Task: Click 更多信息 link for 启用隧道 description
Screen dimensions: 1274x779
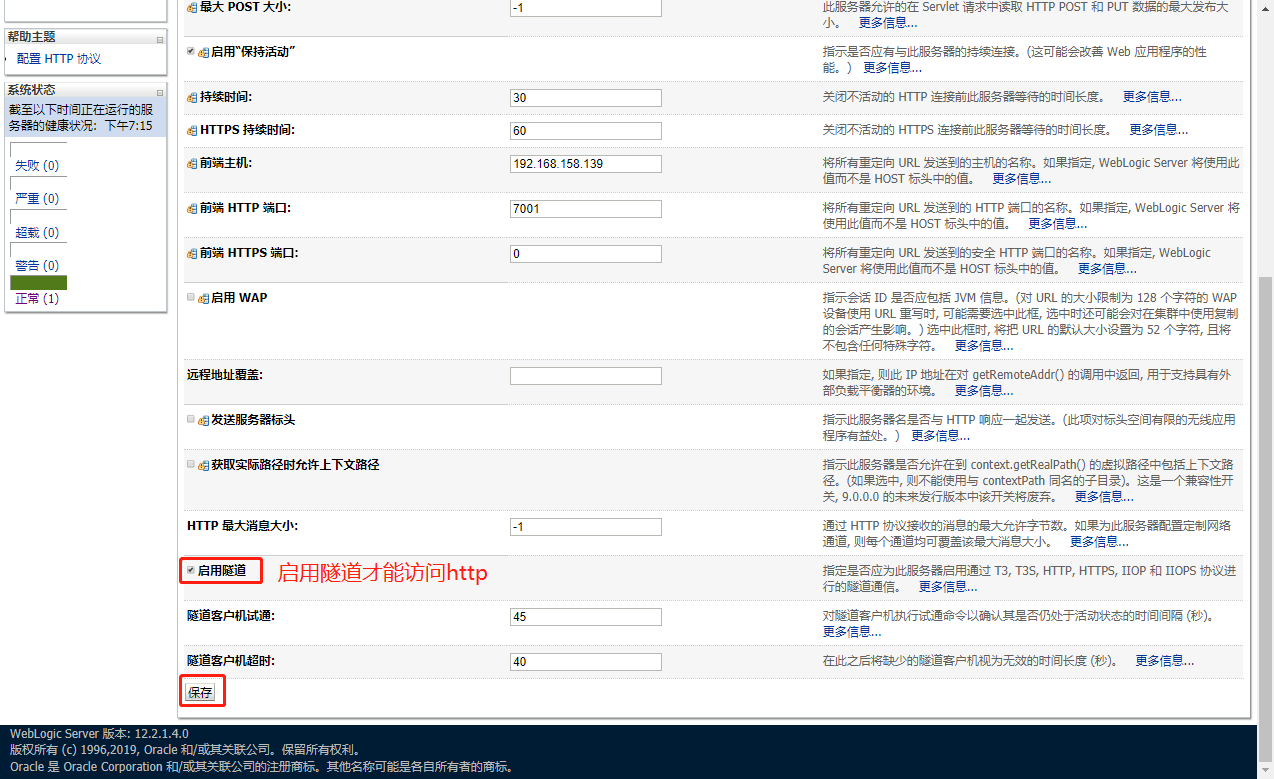Action: pyautogui.click(x=948, y=587)
